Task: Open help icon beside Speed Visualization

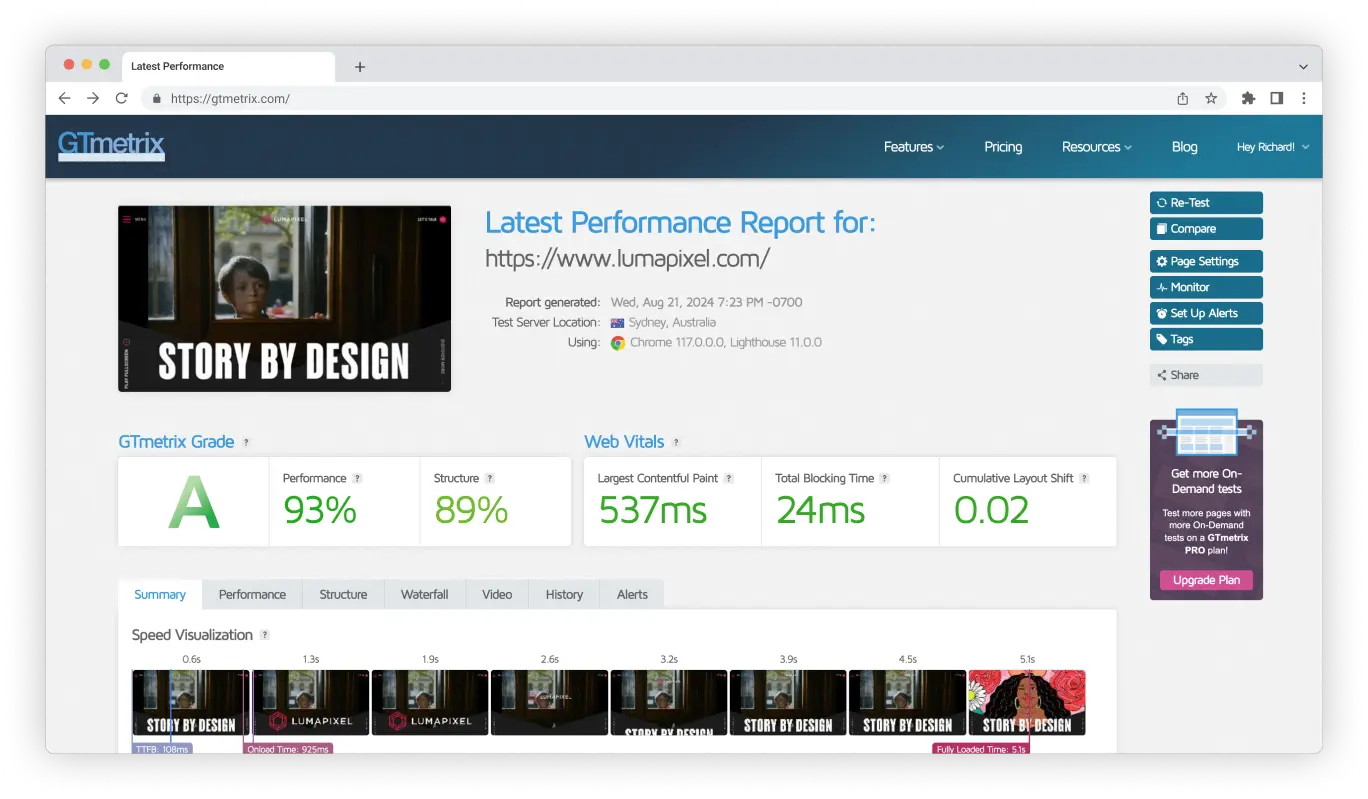Action: click(x=265, y=635)
